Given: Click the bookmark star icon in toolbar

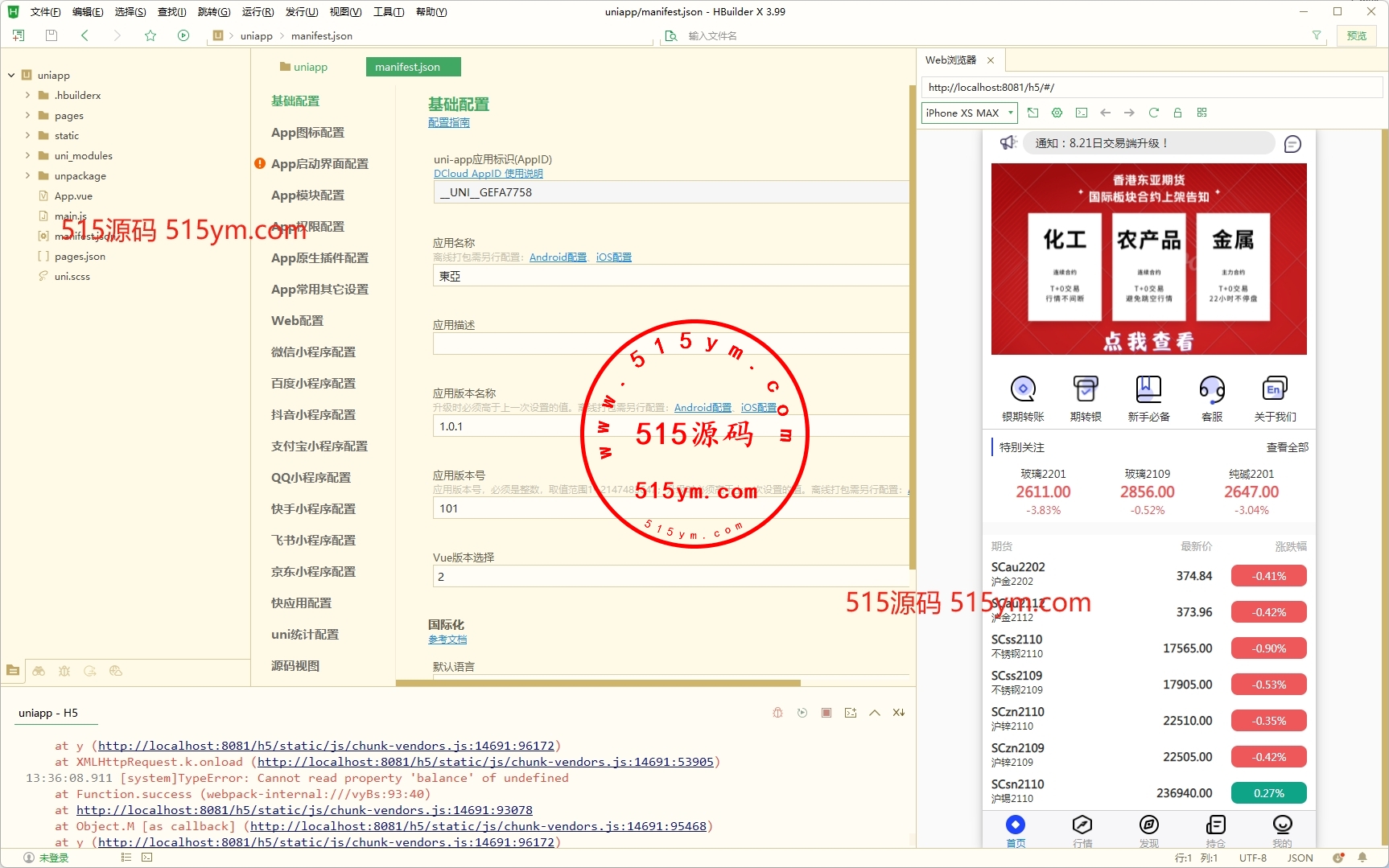Looking at the screenshot, I should [150, 35].
